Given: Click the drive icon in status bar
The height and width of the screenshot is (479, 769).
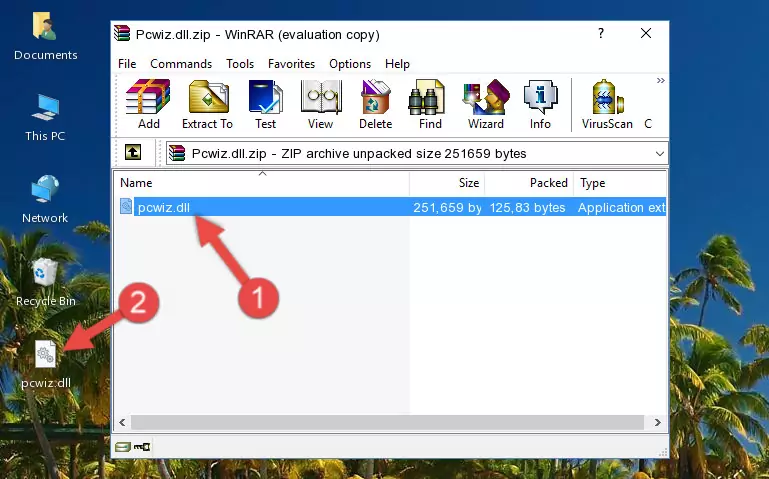Looking at the screenshot, I should click(123, 447).
